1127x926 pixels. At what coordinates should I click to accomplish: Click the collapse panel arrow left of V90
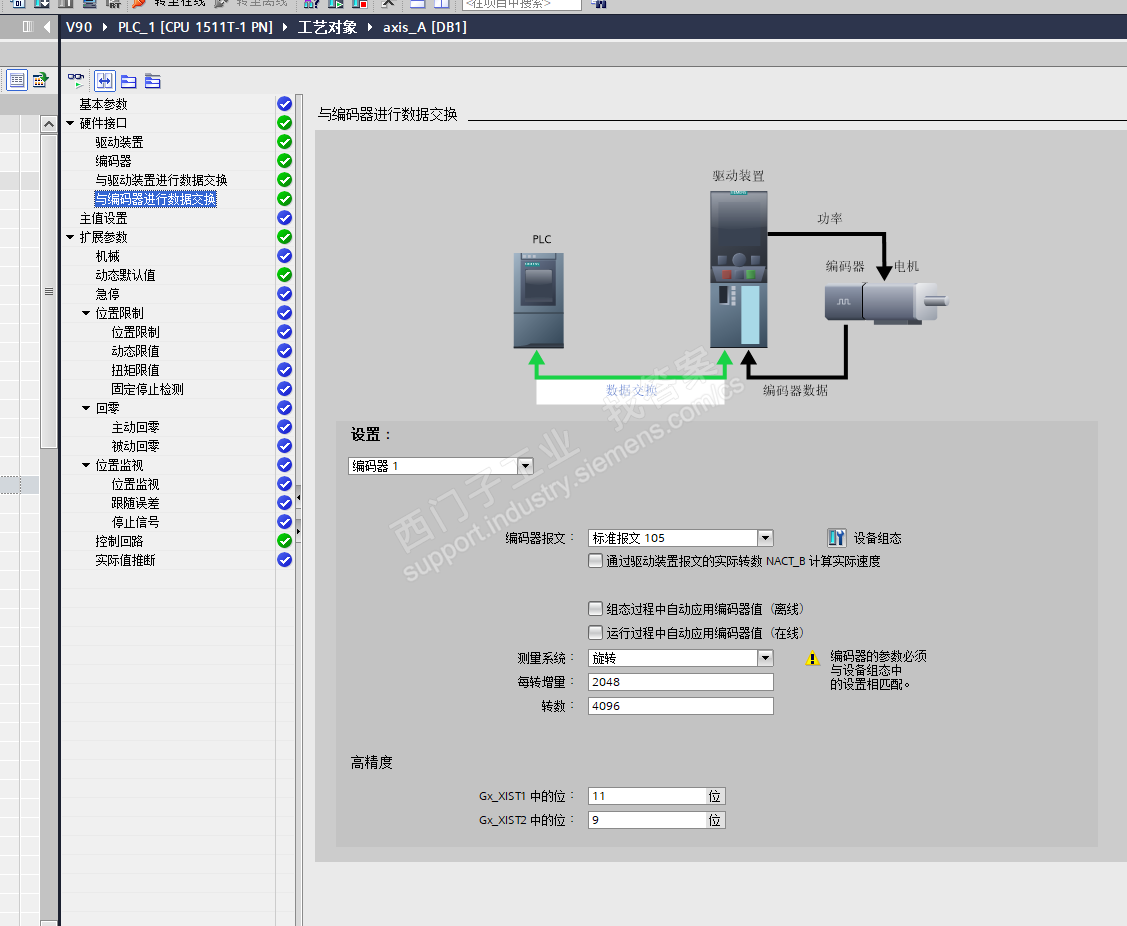point(47,27)
